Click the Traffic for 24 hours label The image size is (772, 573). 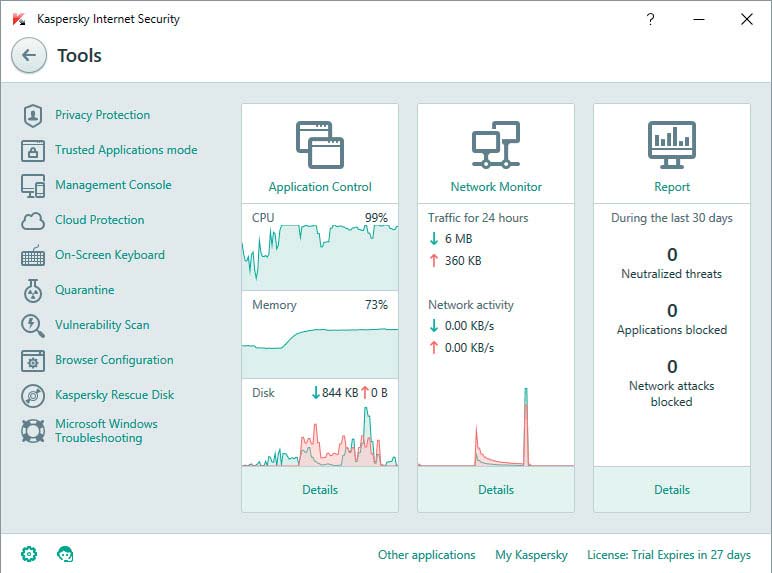click(478, 218)
